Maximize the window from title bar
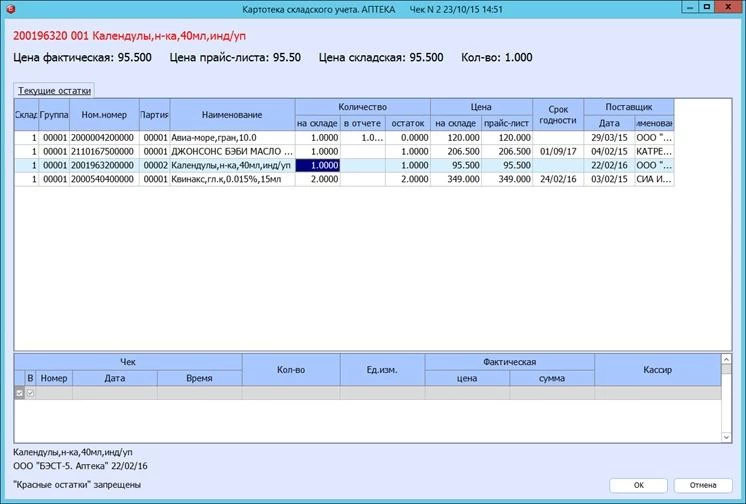Screen dimensions: 746x504 707,7
